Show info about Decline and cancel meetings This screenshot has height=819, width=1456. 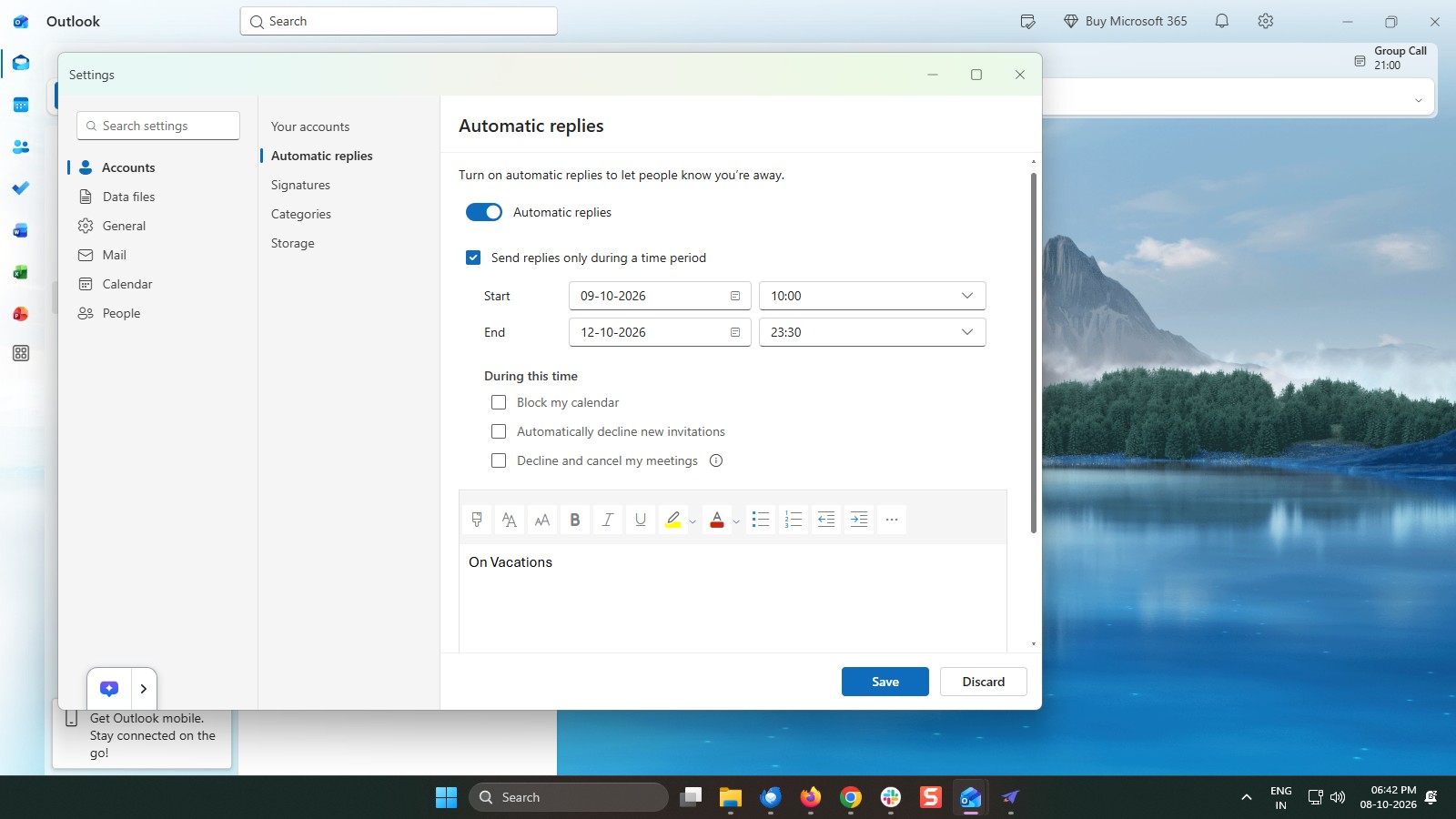pos(716,460)
